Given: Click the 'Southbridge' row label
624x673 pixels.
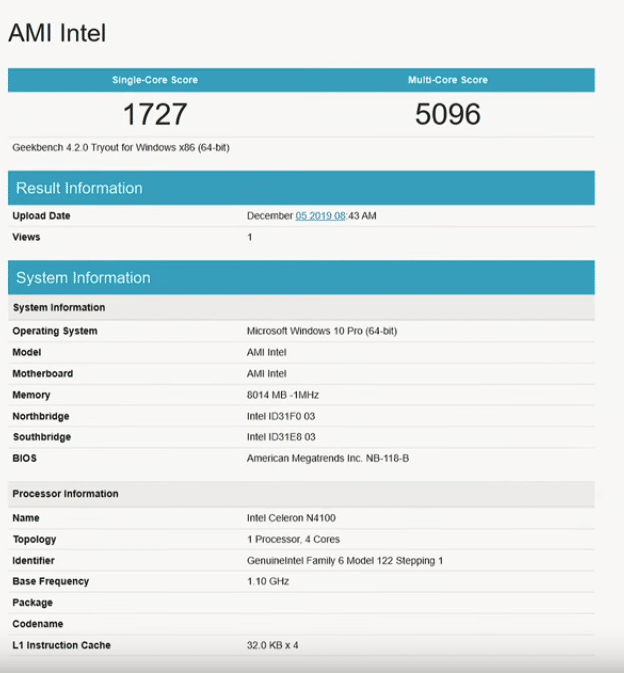Looking at the screenshot, I should tap(42, 437).
